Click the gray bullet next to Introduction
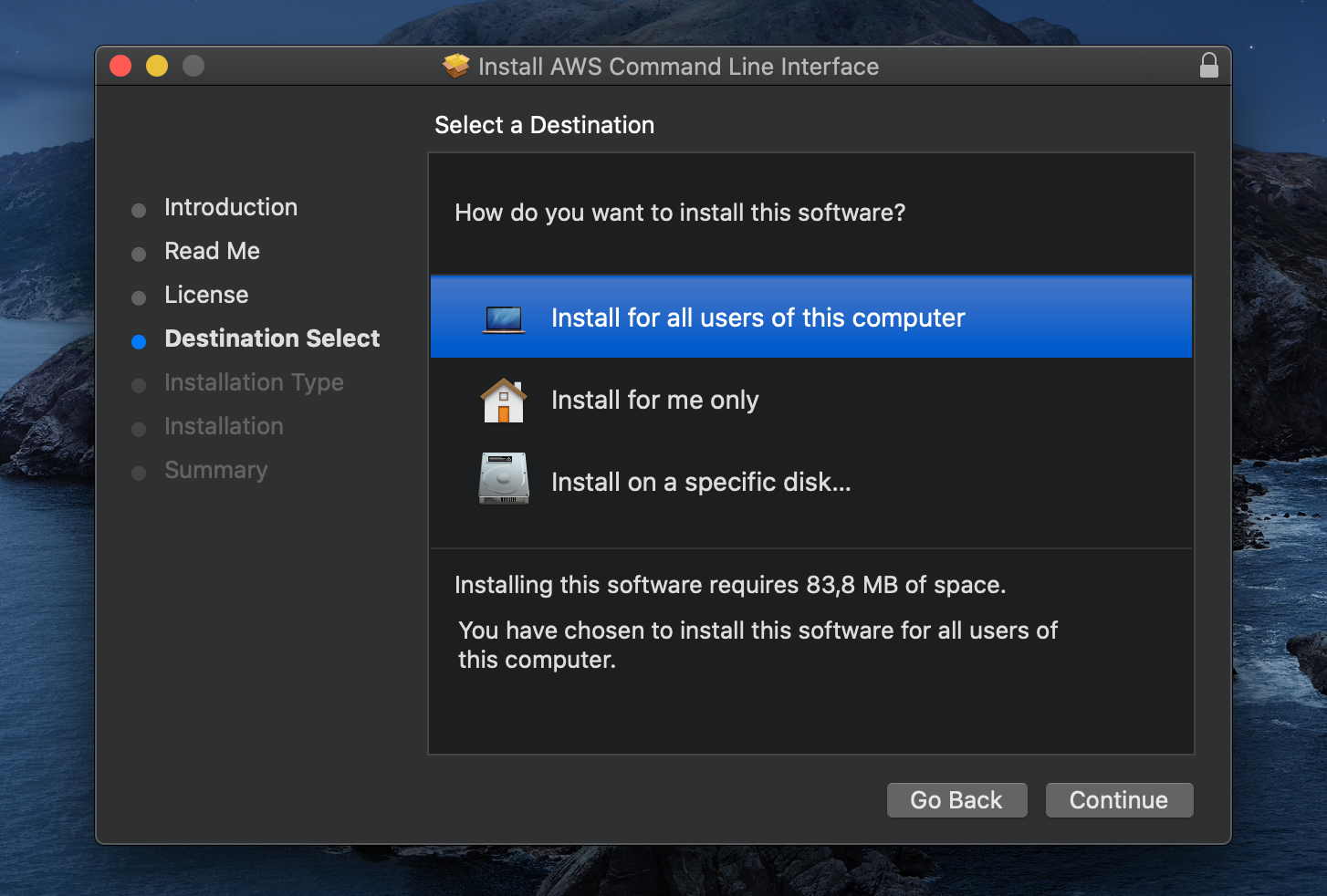This screenshot has width=1327, height=896. (139, 211)
